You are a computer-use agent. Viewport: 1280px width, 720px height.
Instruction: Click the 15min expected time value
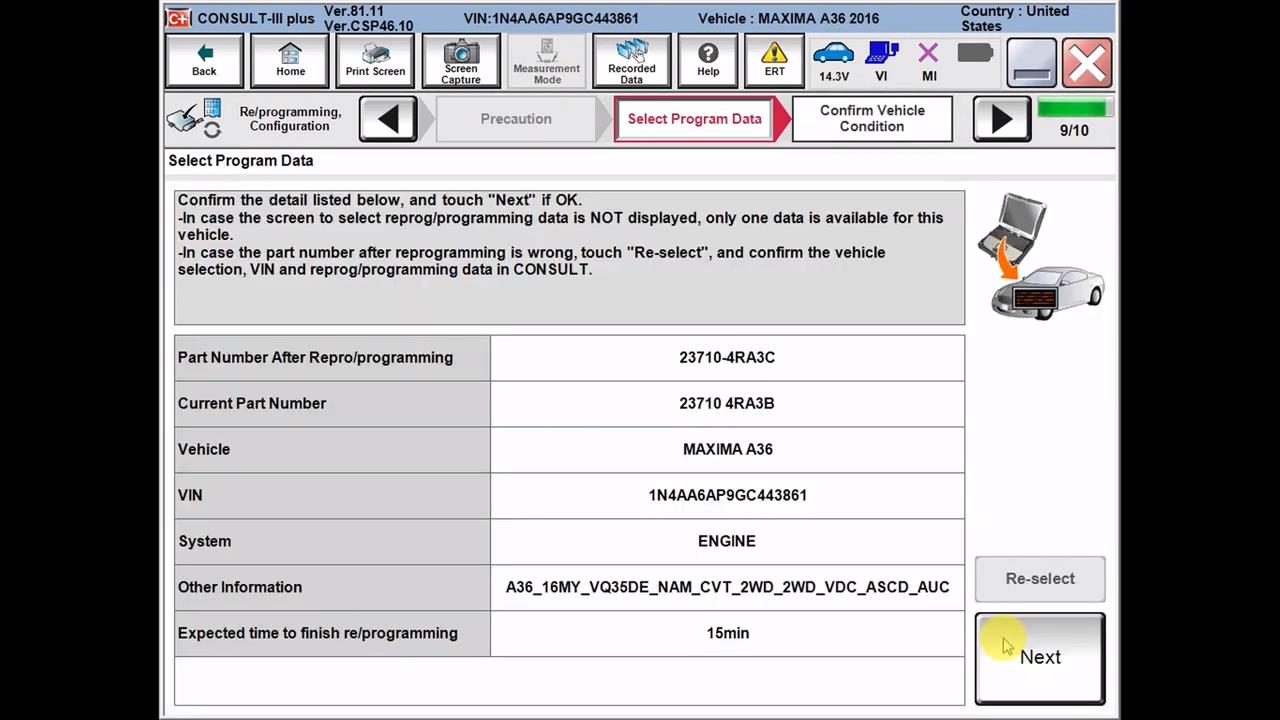(x=727, y=633)
